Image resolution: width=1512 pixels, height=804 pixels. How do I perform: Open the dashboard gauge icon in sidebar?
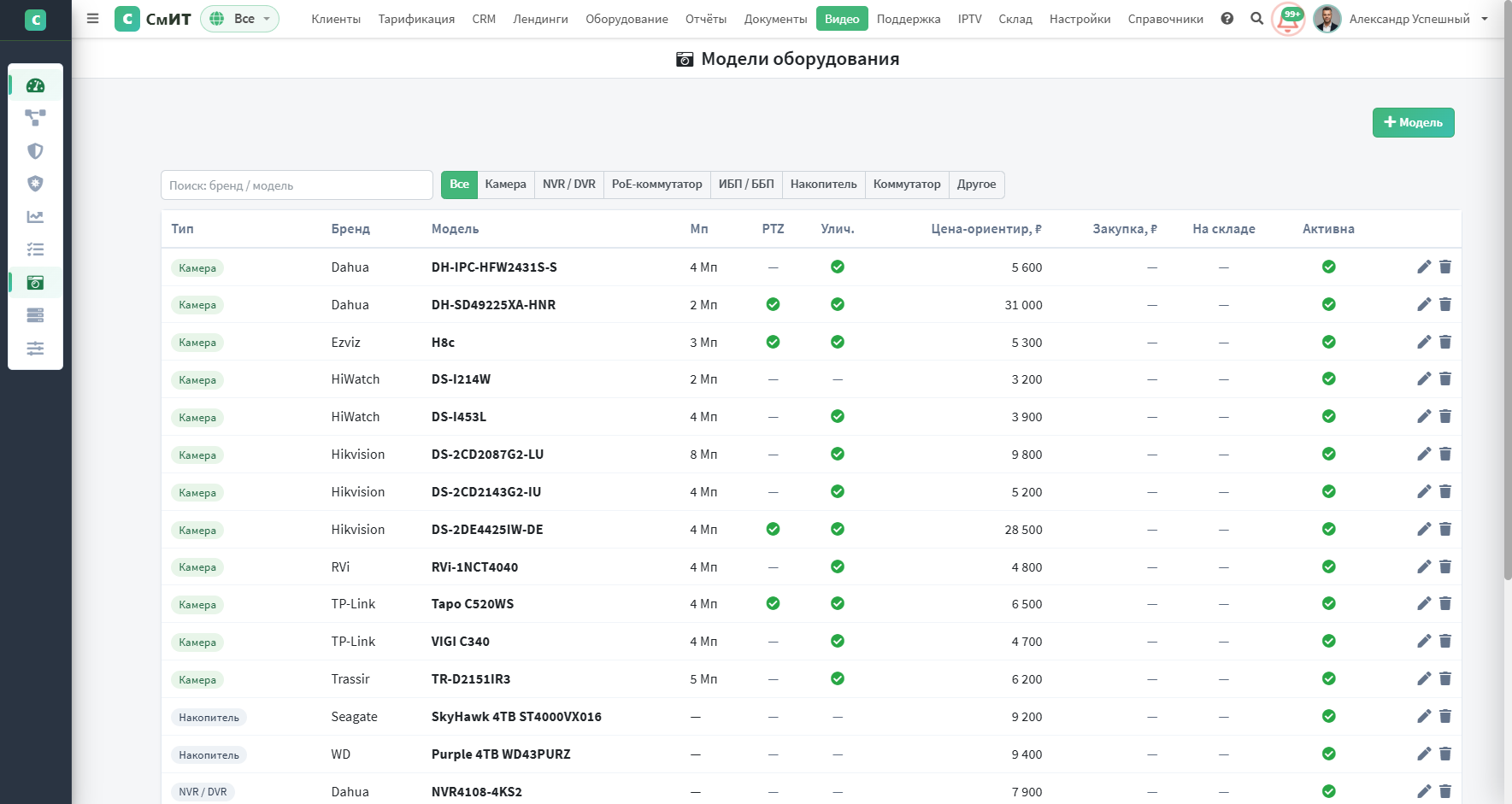(x=35, y=85)
